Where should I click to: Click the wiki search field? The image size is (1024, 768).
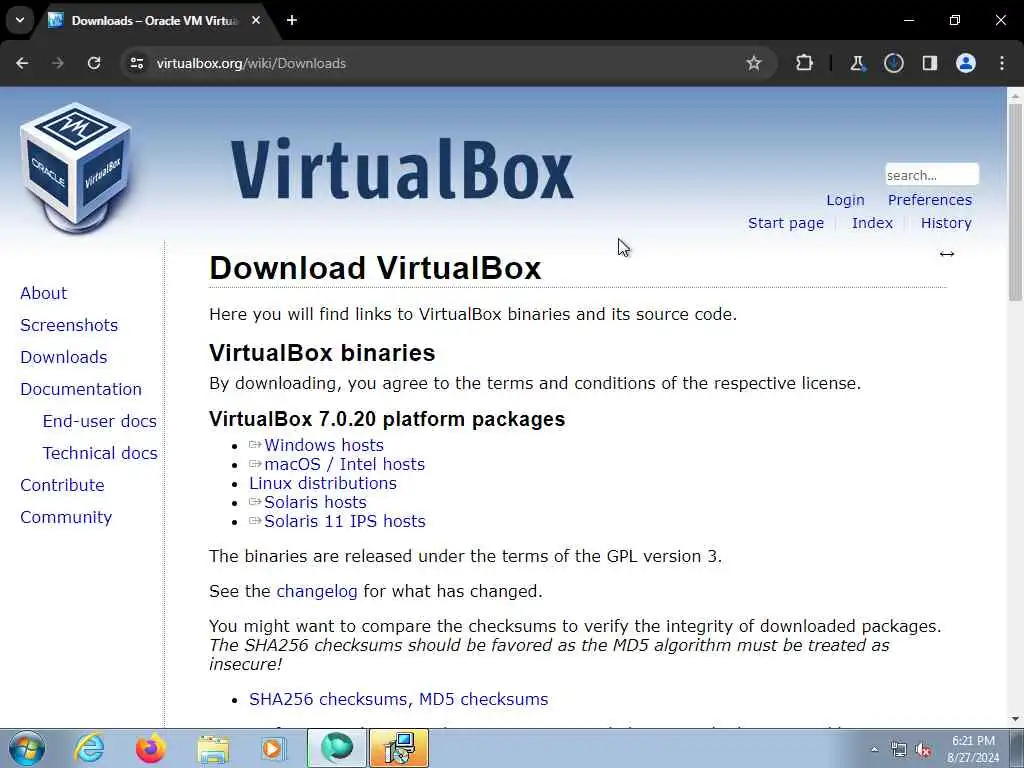[931, 175]
